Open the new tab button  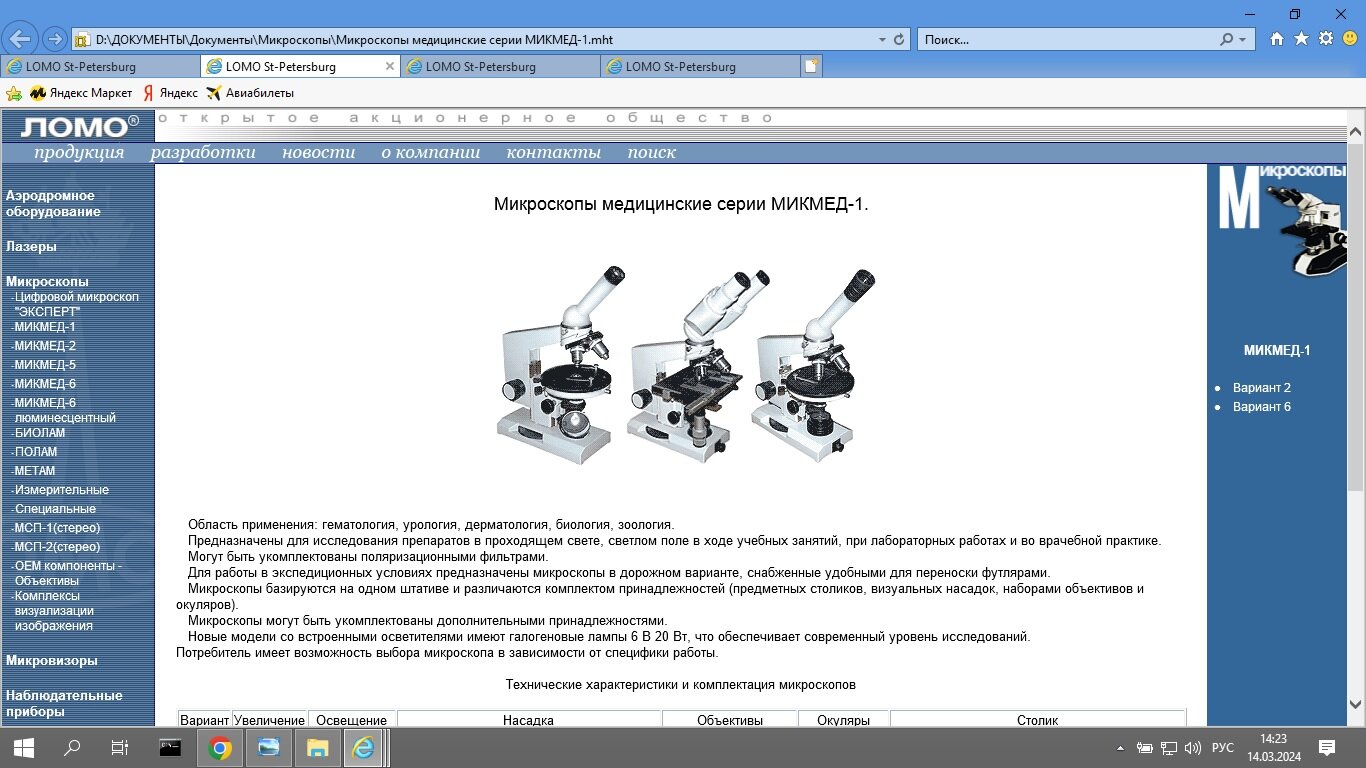tap(812, 66)
